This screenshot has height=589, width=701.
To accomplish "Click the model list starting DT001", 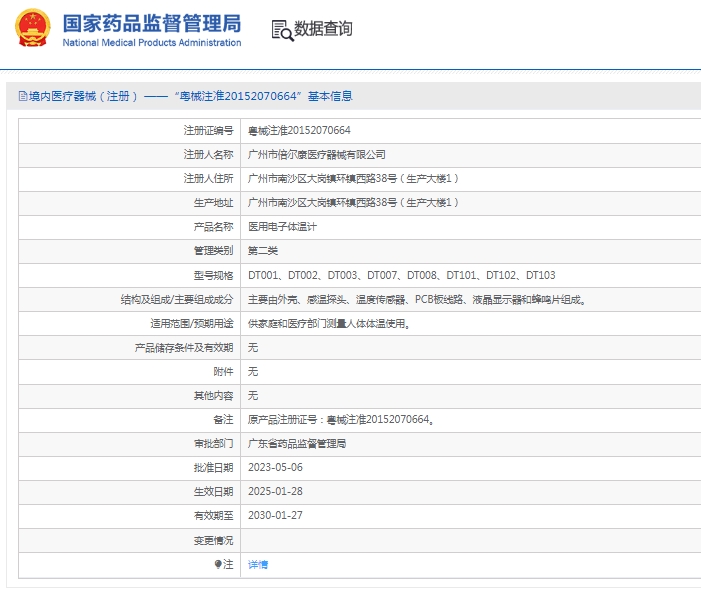I will 401,275.
